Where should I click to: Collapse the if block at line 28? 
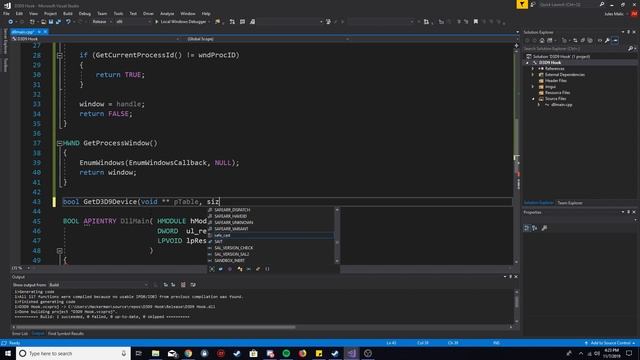tap(60, 55)
